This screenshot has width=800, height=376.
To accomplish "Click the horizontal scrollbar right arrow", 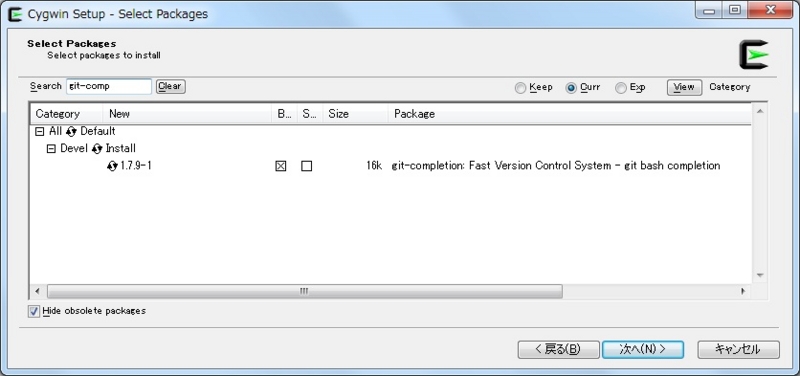I will 743,291.
